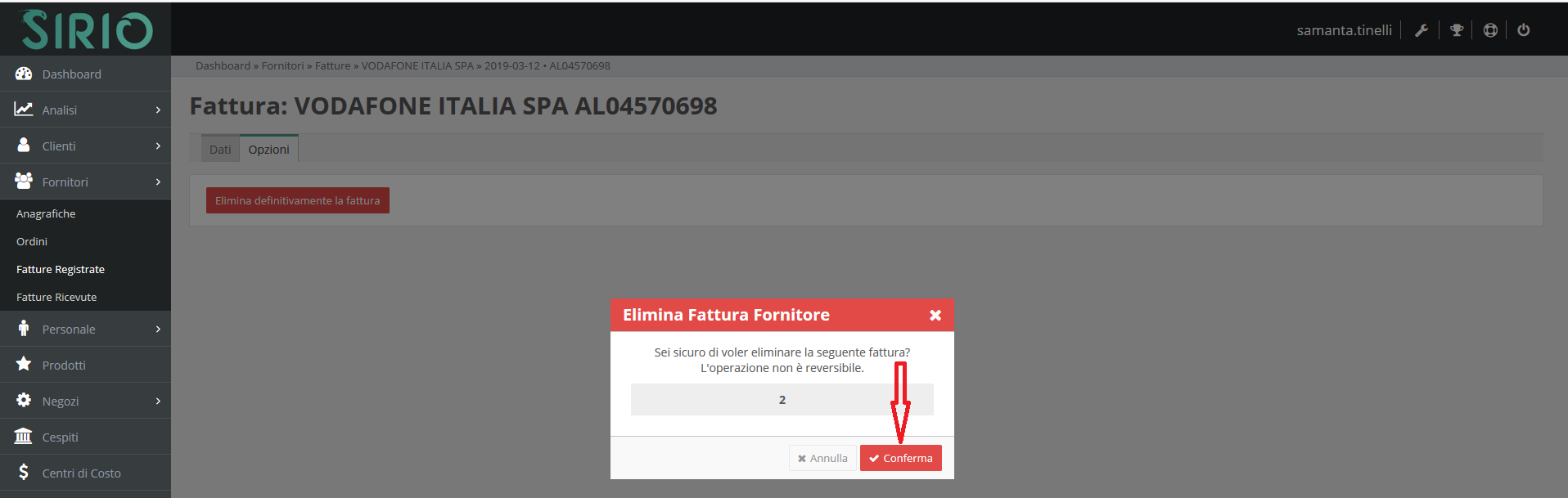This screenshot has height=498, width=1568.
Task: Click the trophy icon in header
Action: (x=1457, y=30)
